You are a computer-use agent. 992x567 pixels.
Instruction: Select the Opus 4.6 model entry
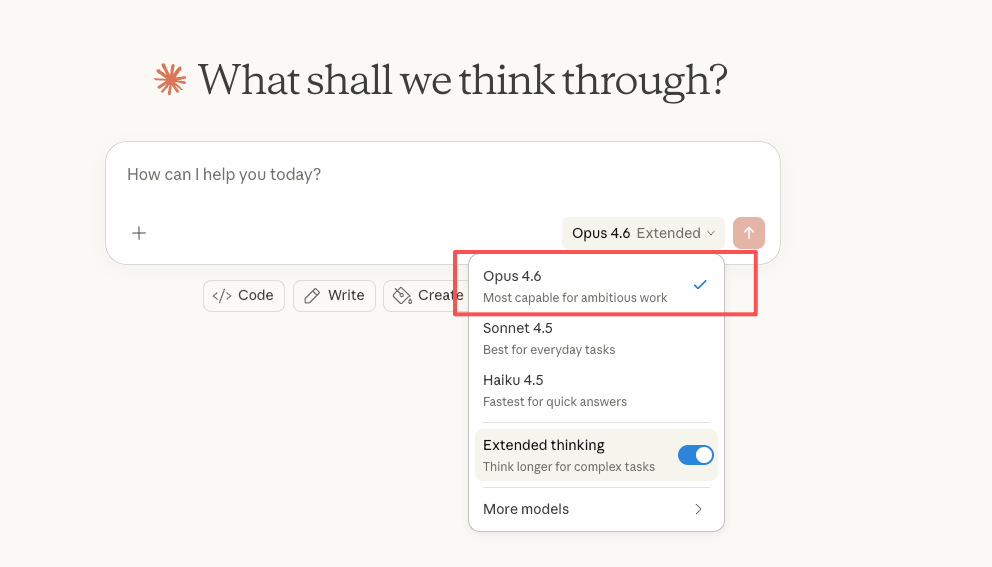(x=512, y=276)
